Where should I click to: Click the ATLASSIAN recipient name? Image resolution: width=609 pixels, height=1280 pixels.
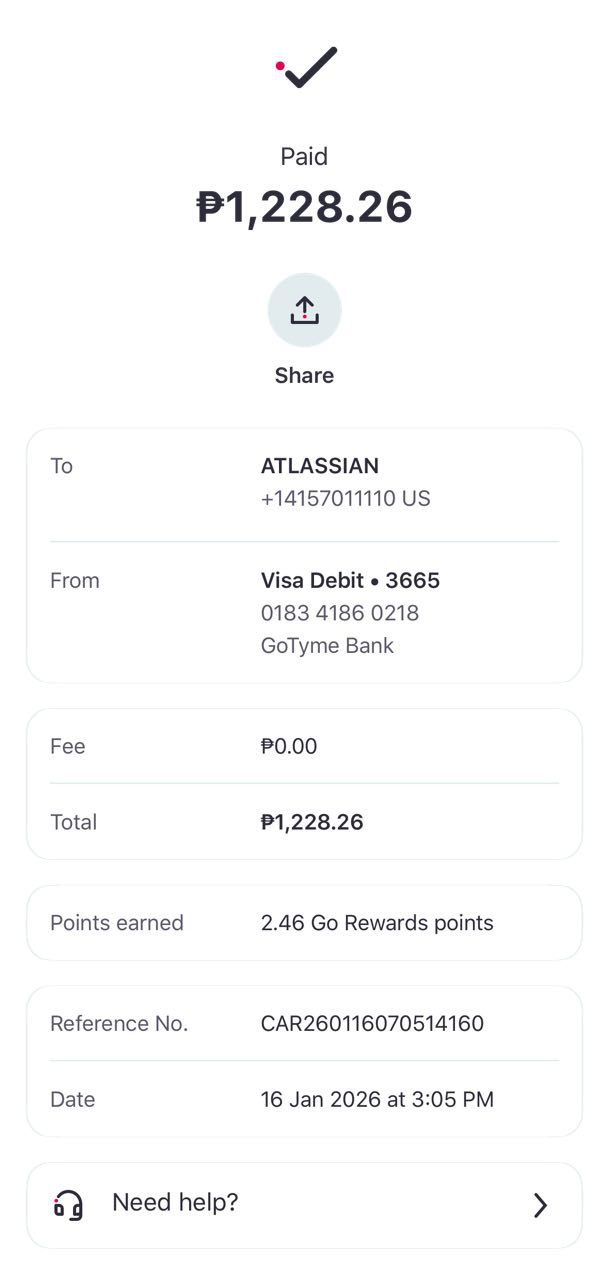click(x=320, y=466)
